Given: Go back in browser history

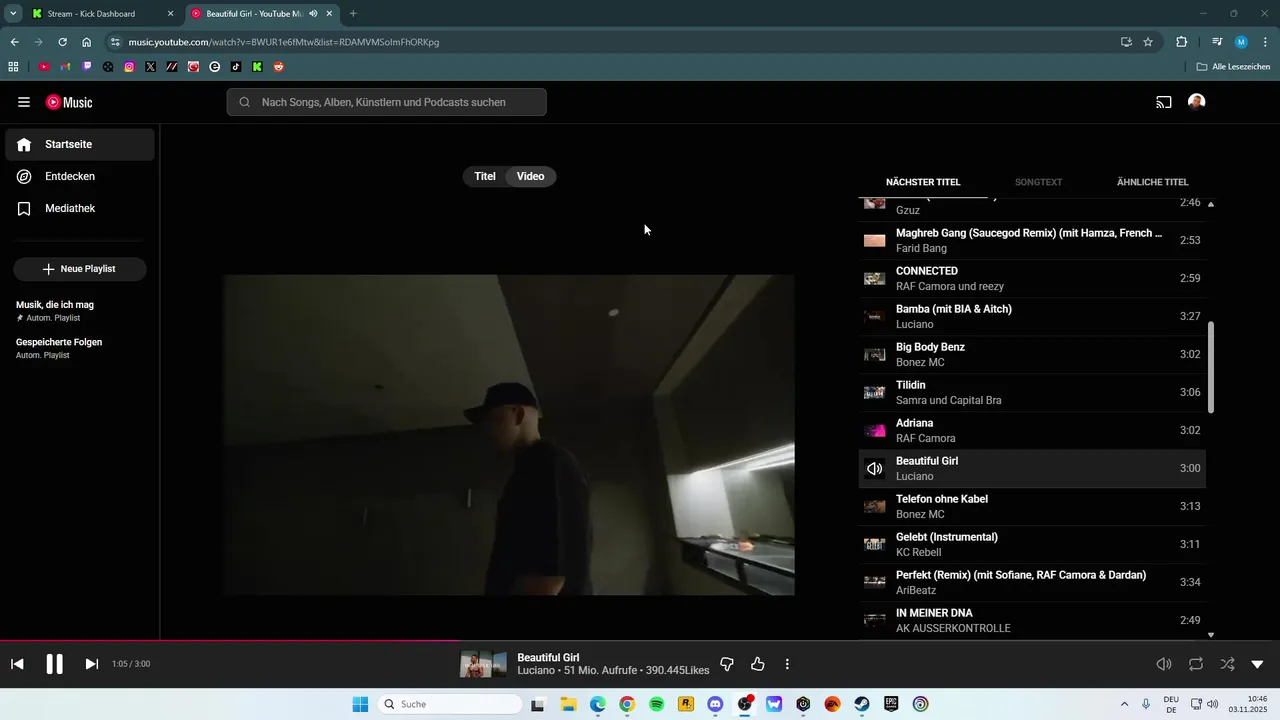Looking at the screenshot, I should [14, 42].
